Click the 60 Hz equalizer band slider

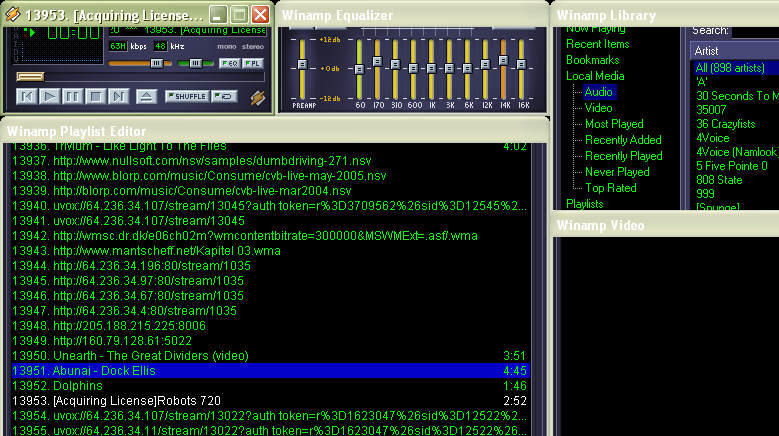click(x=360, y=70)
